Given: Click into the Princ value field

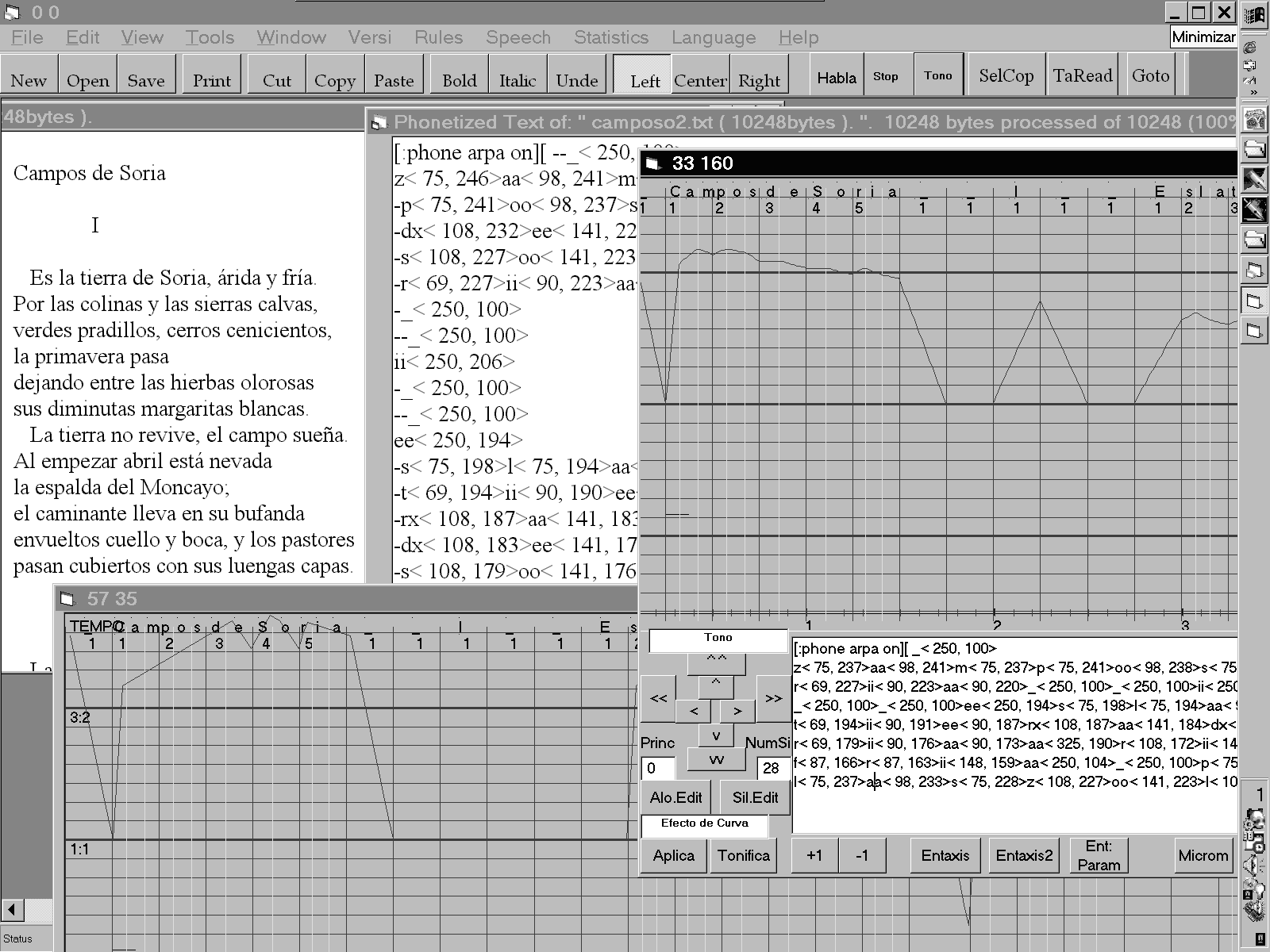Looking at the screenshot, I should click(658, 768).
